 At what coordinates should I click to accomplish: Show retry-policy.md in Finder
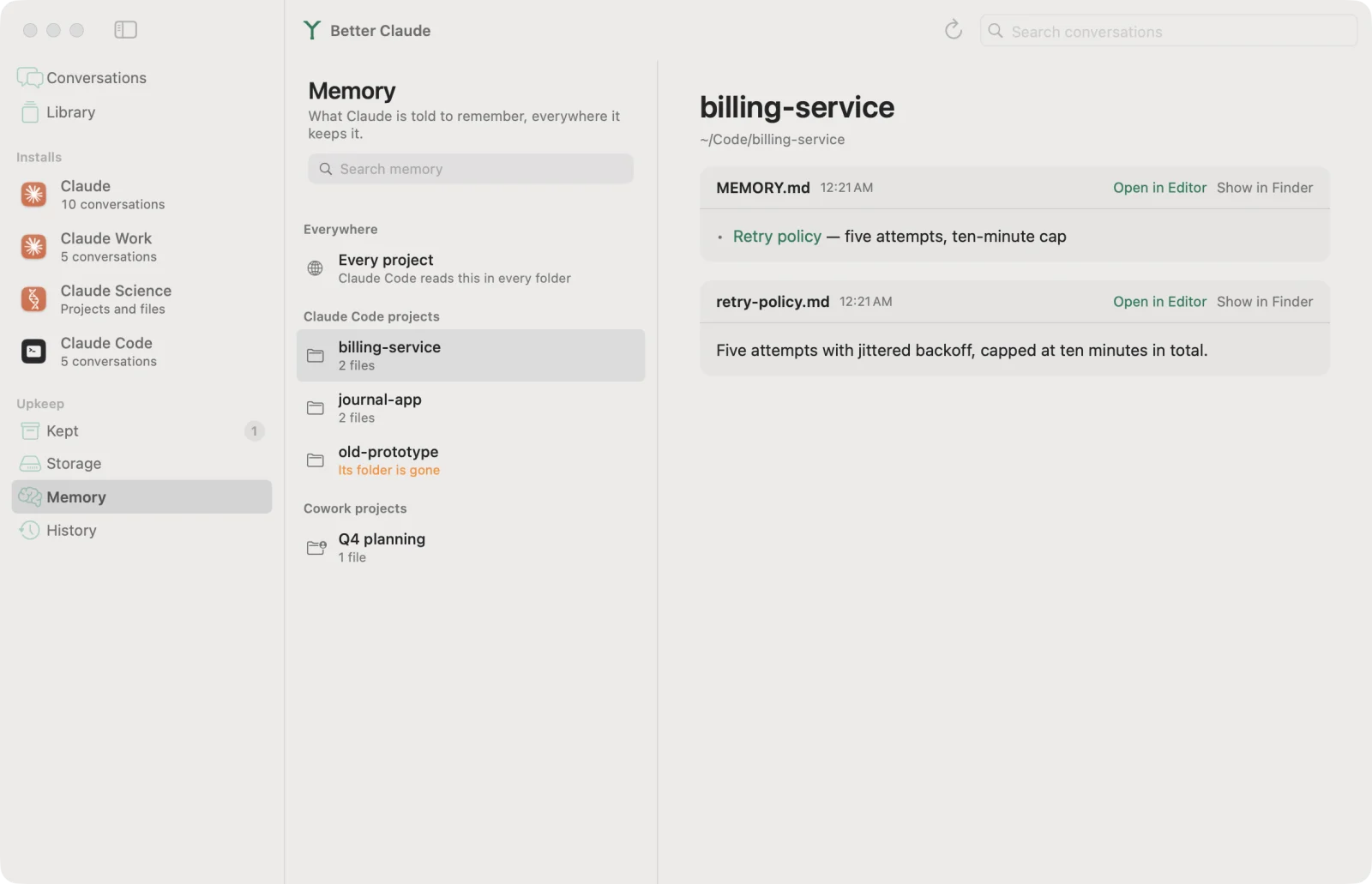[1265, 302]
